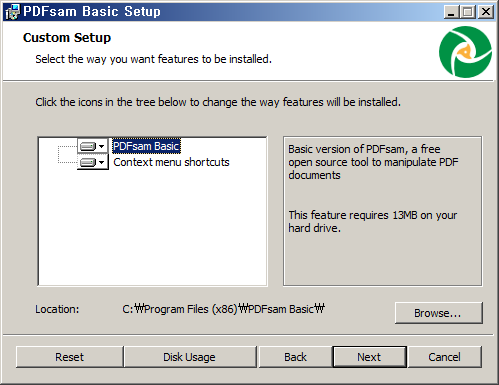This screenshot has width=499, height=385.
Task: Click the "This feature requires 13MB" text
Action: [x=373, y=221]
